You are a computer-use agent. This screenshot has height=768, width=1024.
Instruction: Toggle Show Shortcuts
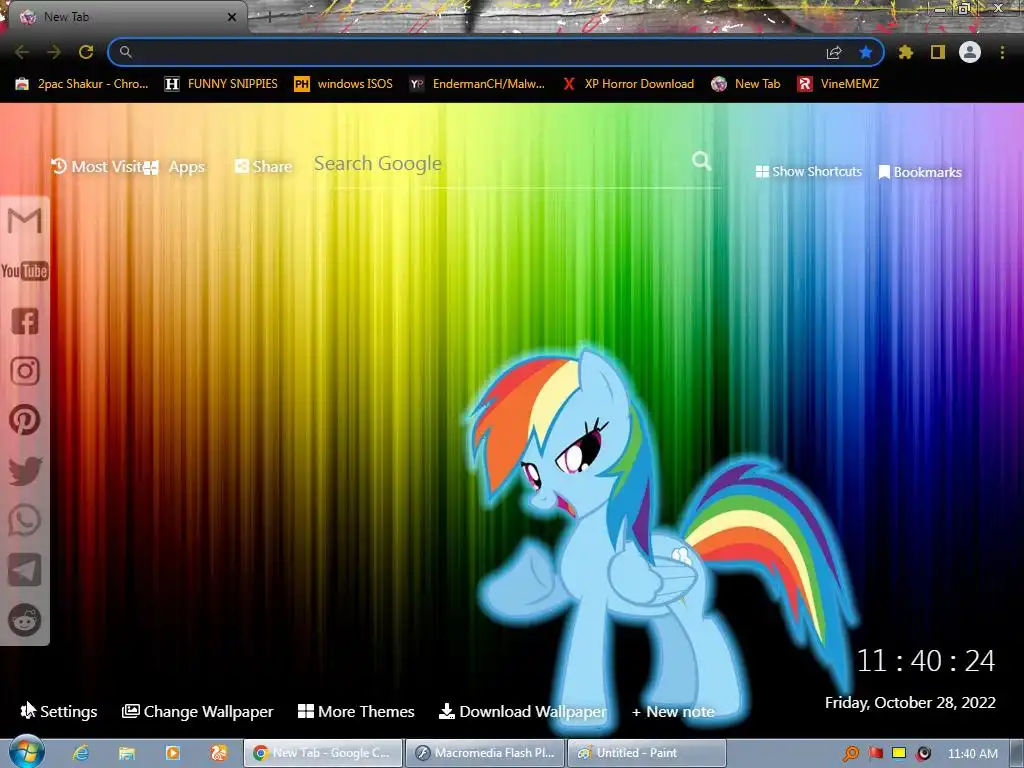coord(808,172)
